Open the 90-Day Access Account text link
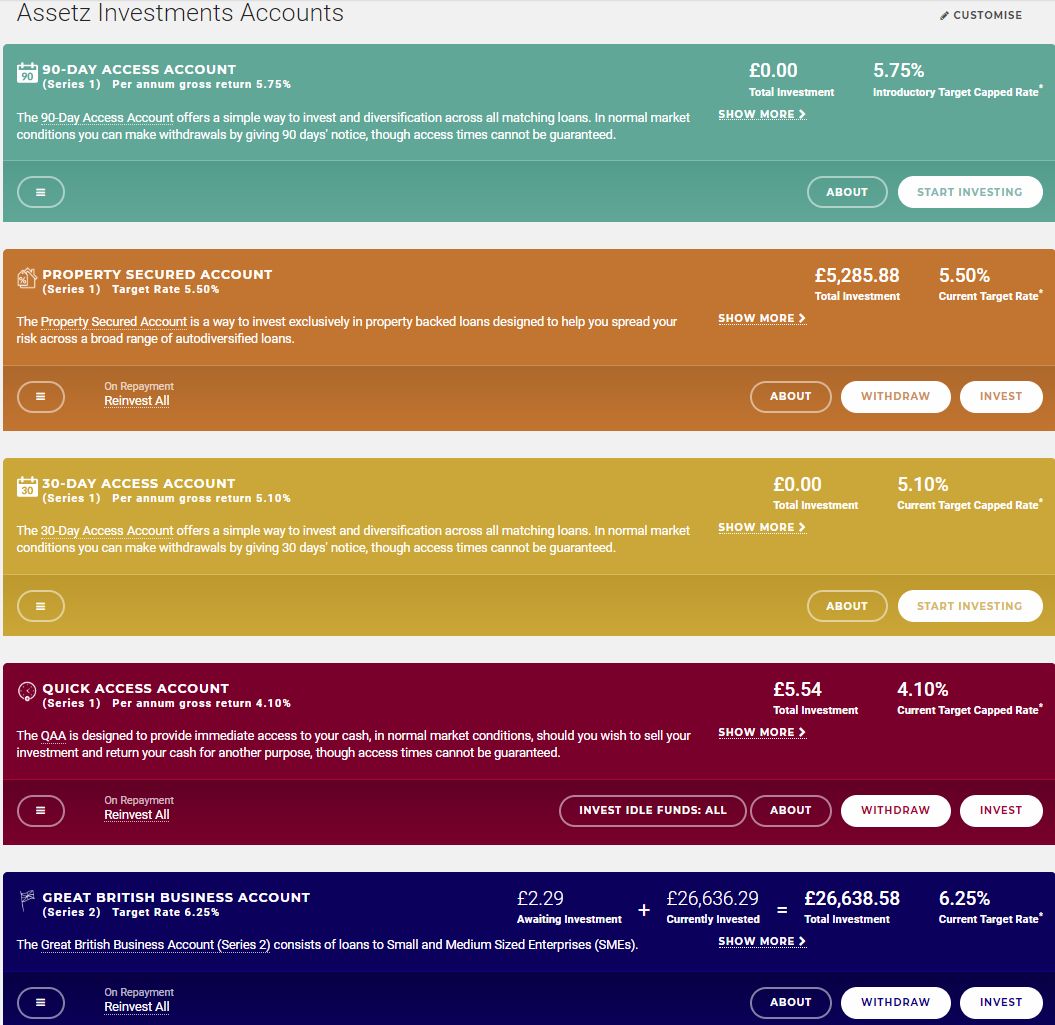Image resolution: width=1055 pixels, height=1025 pixels. 107,118
